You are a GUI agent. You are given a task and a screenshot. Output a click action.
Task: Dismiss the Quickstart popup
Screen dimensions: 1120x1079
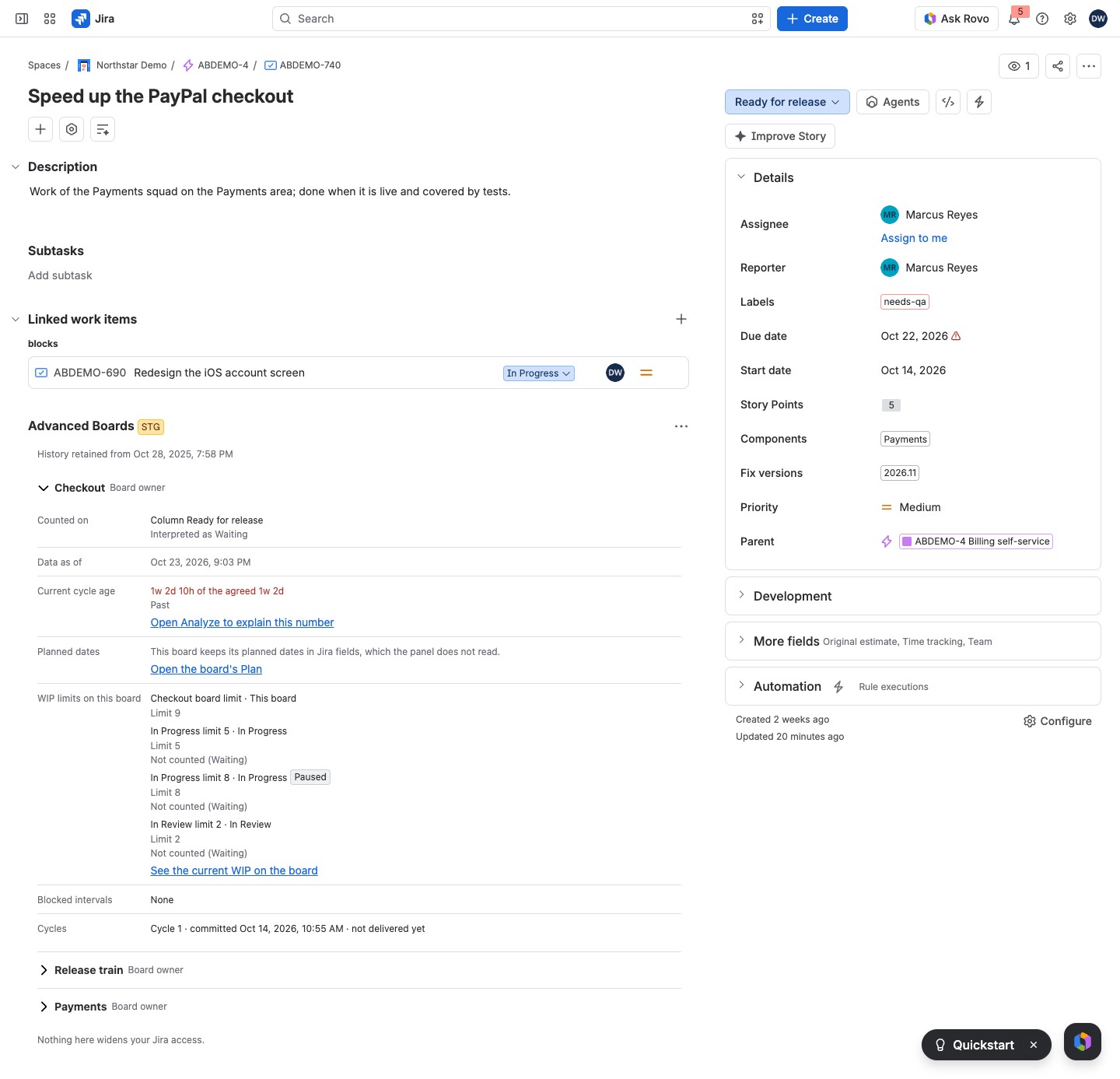point(1034,1045)
